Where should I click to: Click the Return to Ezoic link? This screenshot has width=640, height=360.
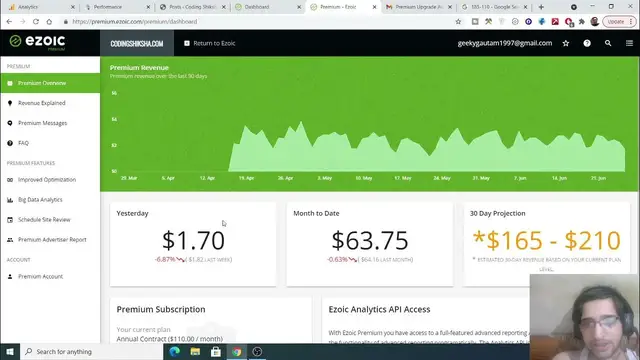(209, 43)
